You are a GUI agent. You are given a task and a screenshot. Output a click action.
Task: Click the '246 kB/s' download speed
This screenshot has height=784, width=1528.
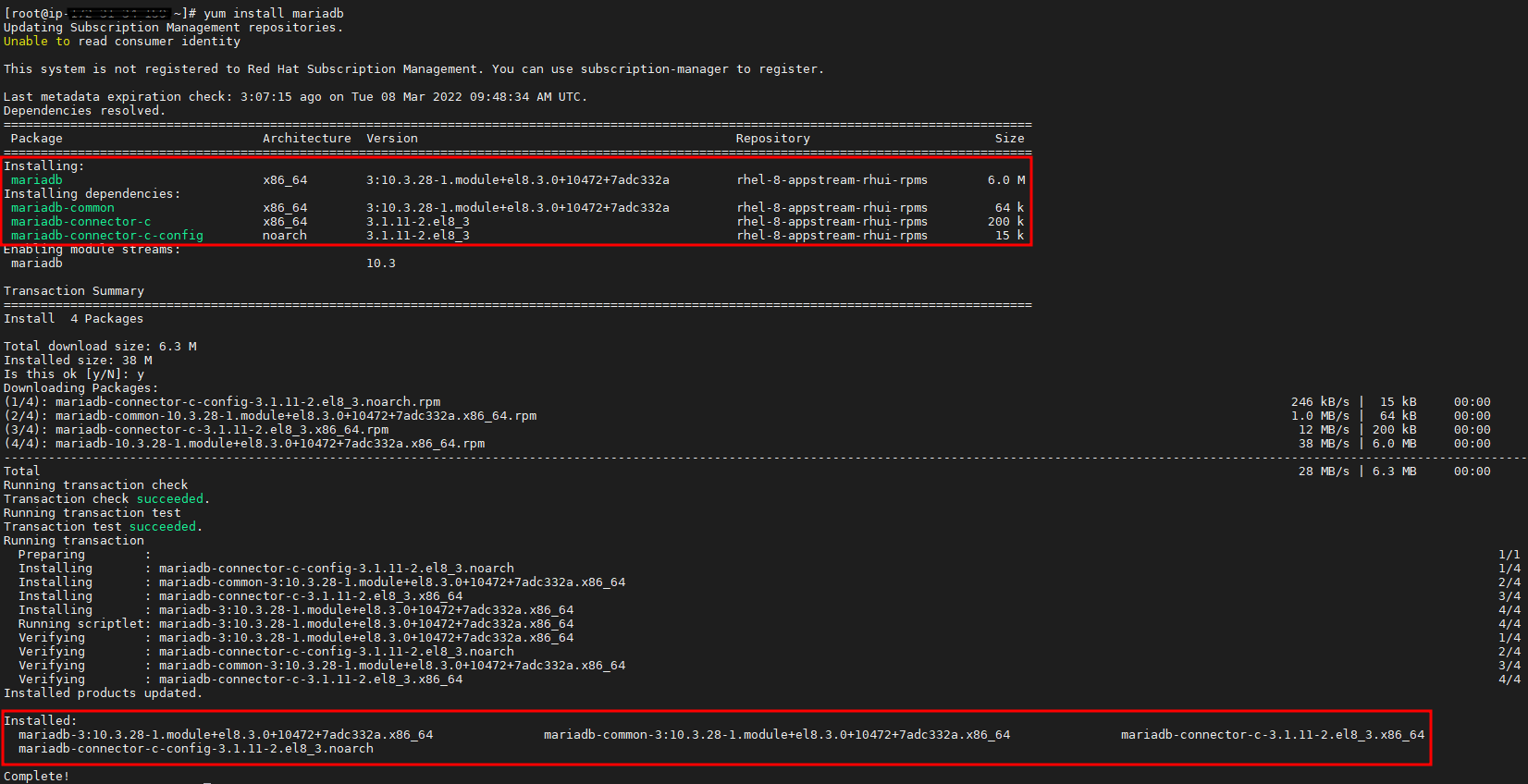[x=1321, y=401]
